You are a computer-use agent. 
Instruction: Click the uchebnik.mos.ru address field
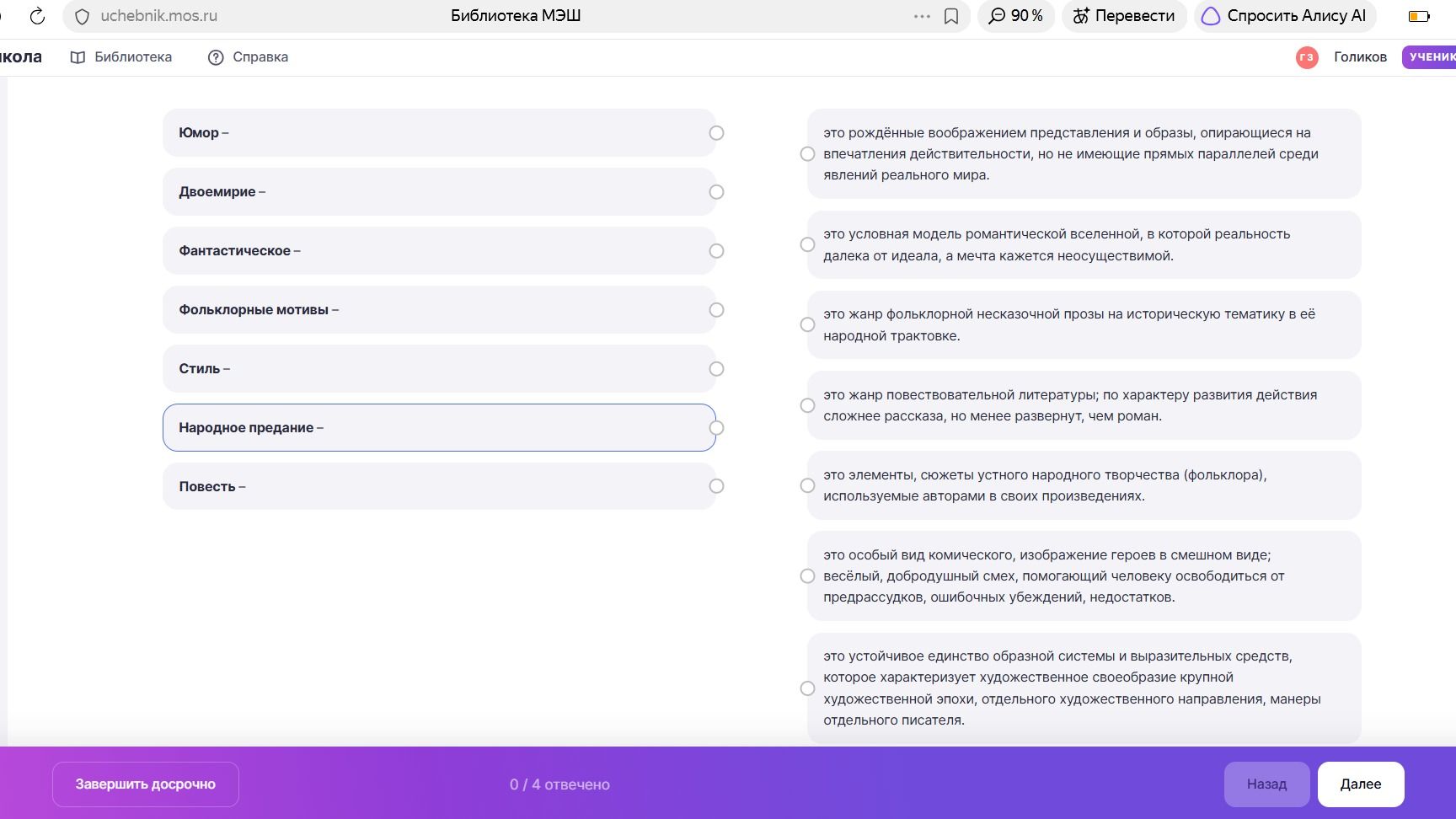coord(158,16)
